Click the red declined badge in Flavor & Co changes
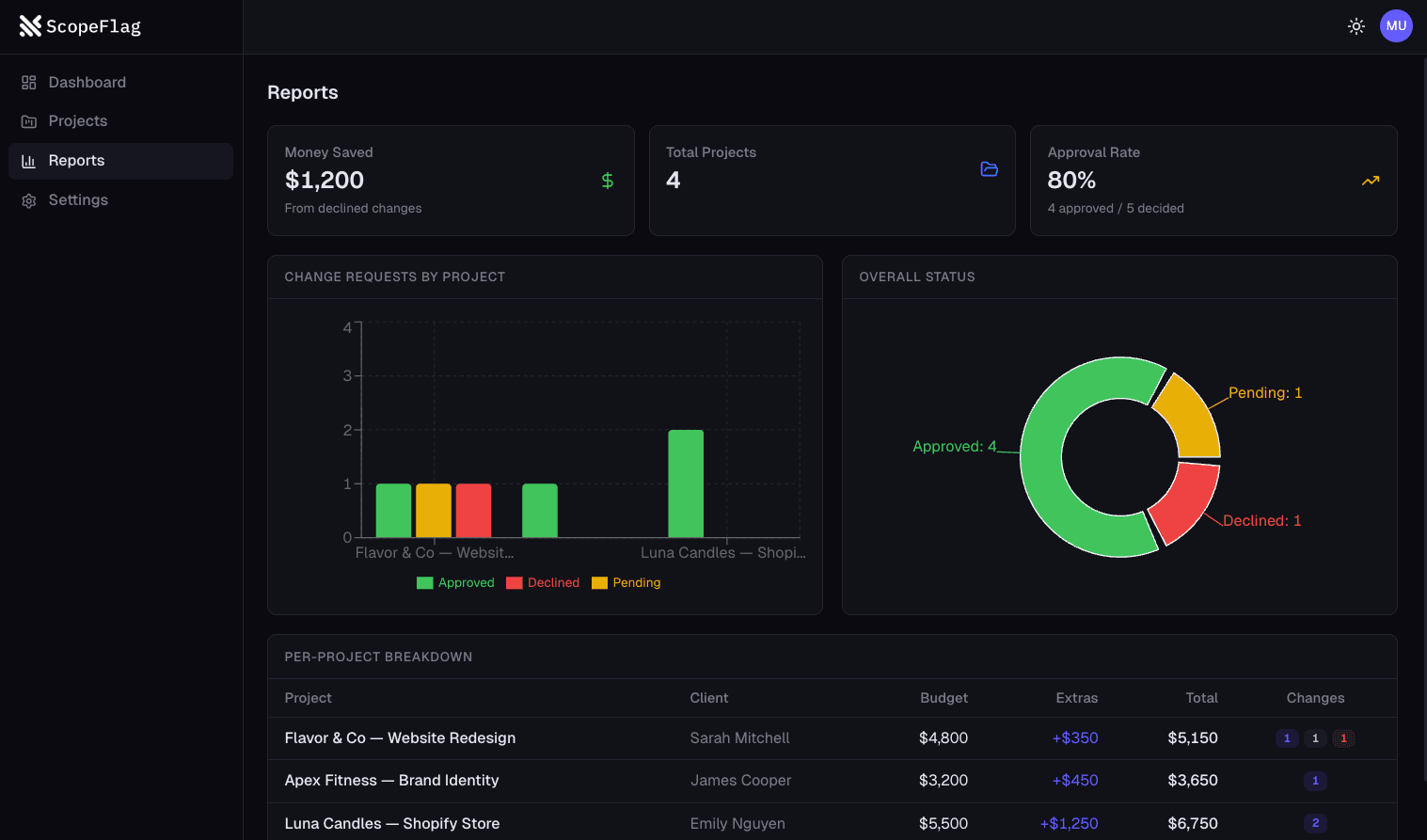The image size is (1427, 840). (x=1343, y=738)
